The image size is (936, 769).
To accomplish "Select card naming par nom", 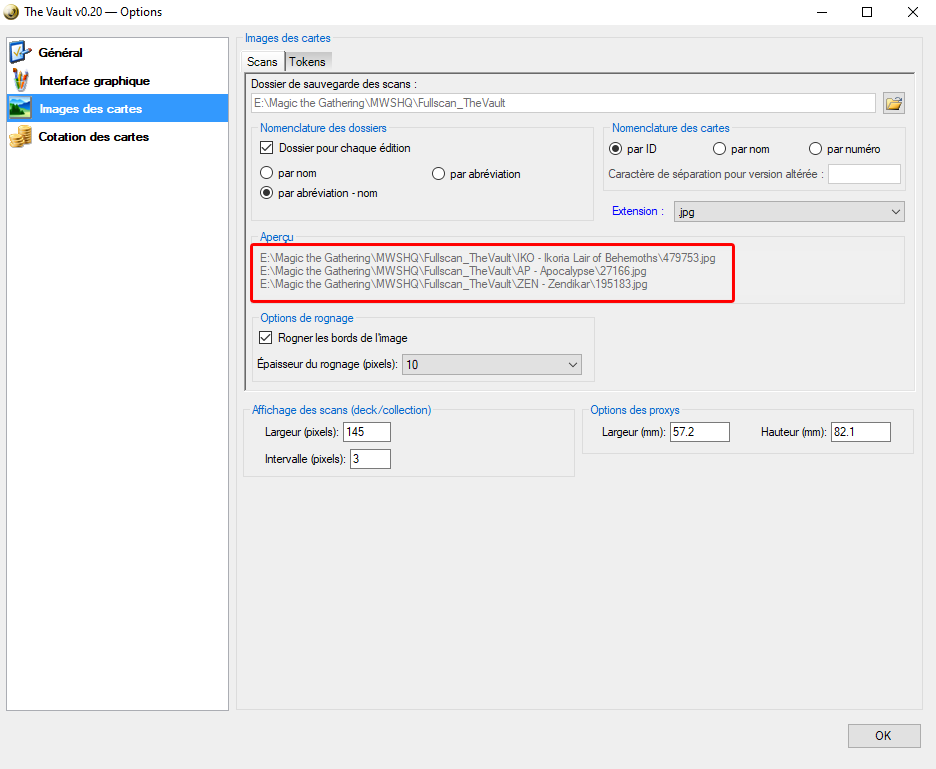I will coord(719,149).
